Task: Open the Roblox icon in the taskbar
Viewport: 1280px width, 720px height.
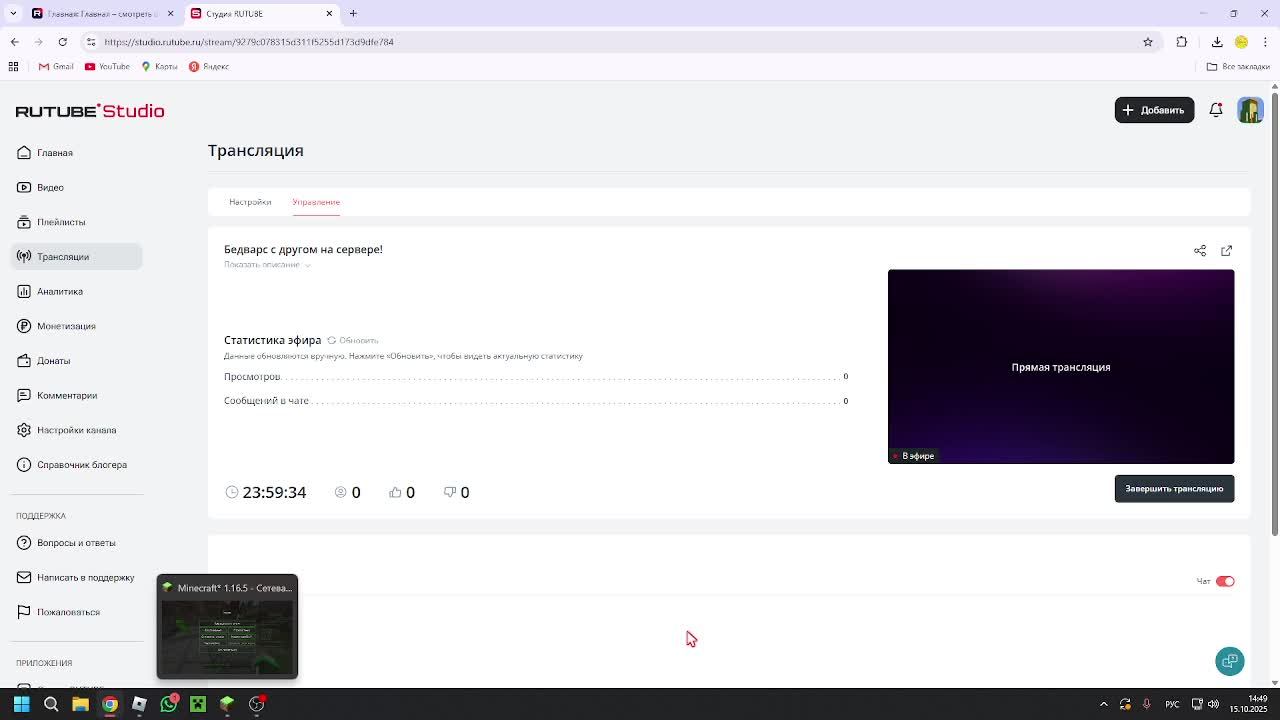Action: (x=139, y=704)
